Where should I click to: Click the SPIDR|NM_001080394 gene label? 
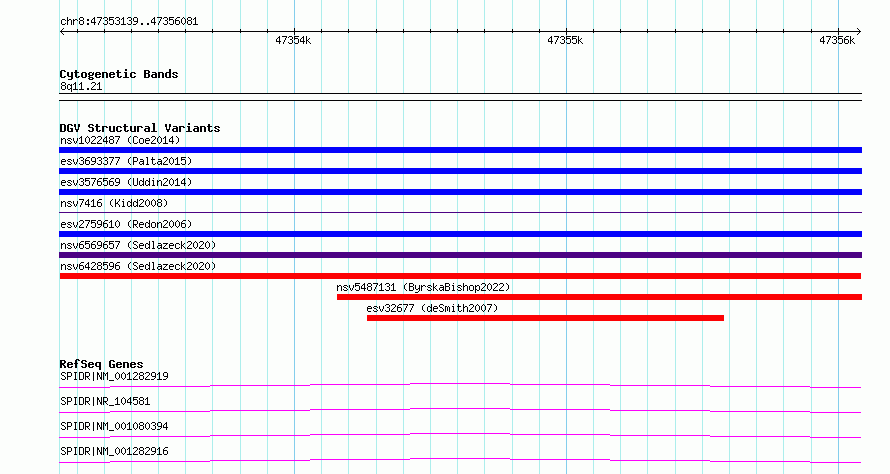pyautogui.click(x=114, y=426)
